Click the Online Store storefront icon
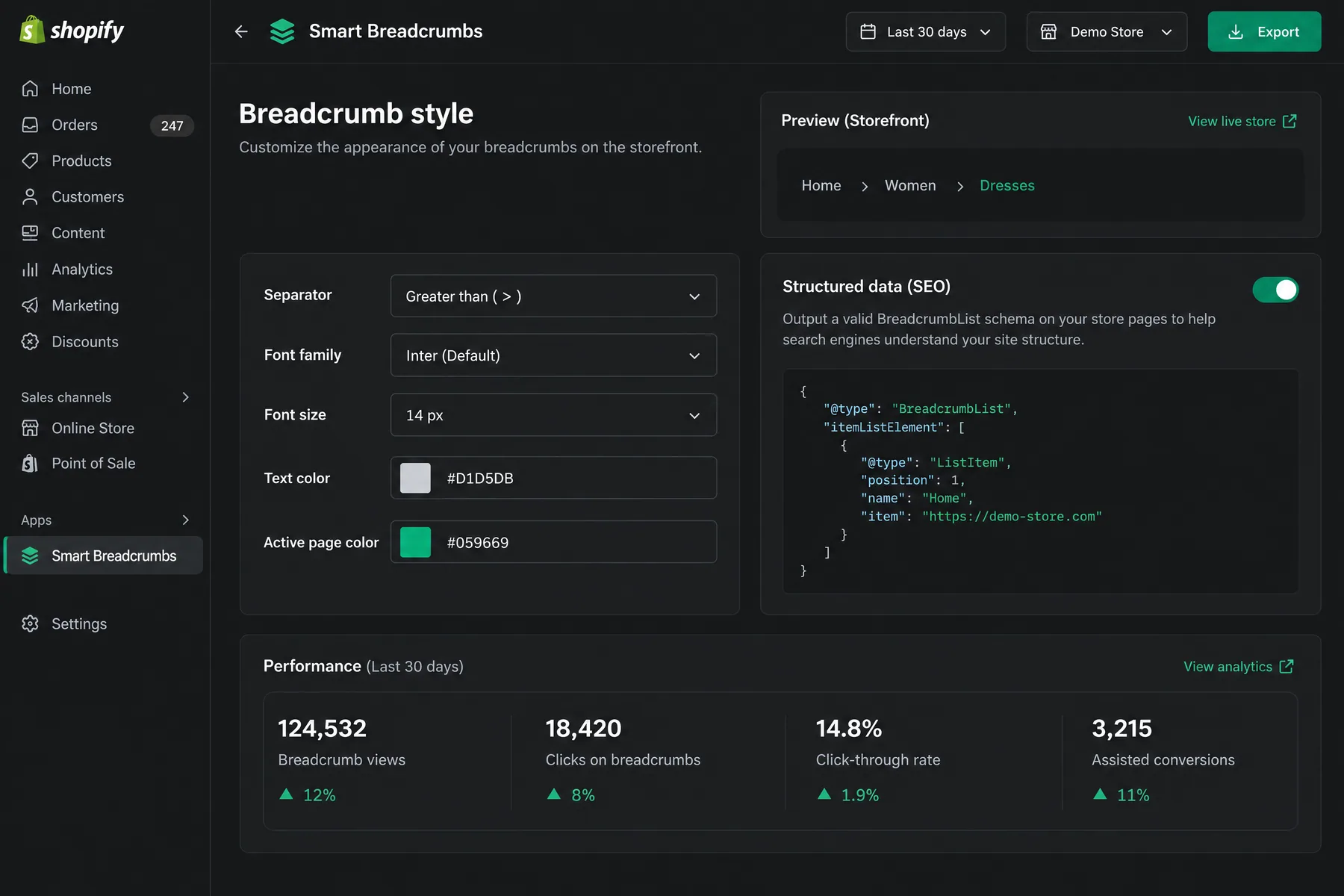Image resolution: width=1344 pixels, height=896 pixels. [30, 428]
